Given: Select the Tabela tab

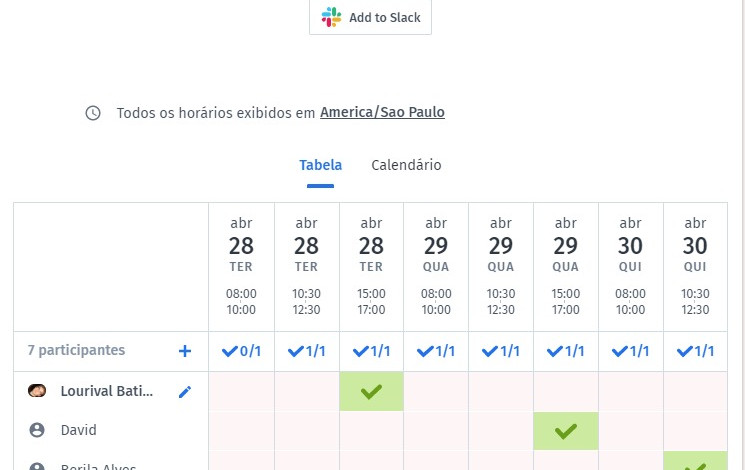Looking at the screenshot, I should [320, 165].
